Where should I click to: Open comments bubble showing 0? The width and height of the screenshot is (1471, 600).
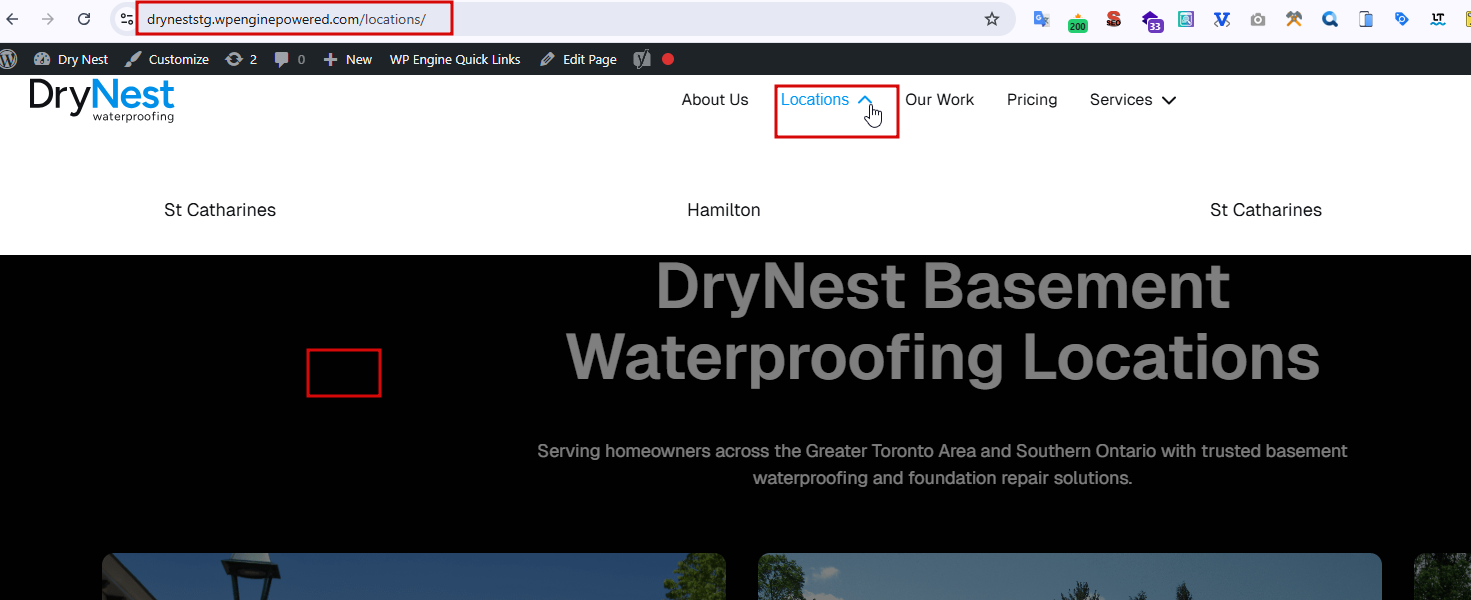pyautogui.click(x=290, y=59)
